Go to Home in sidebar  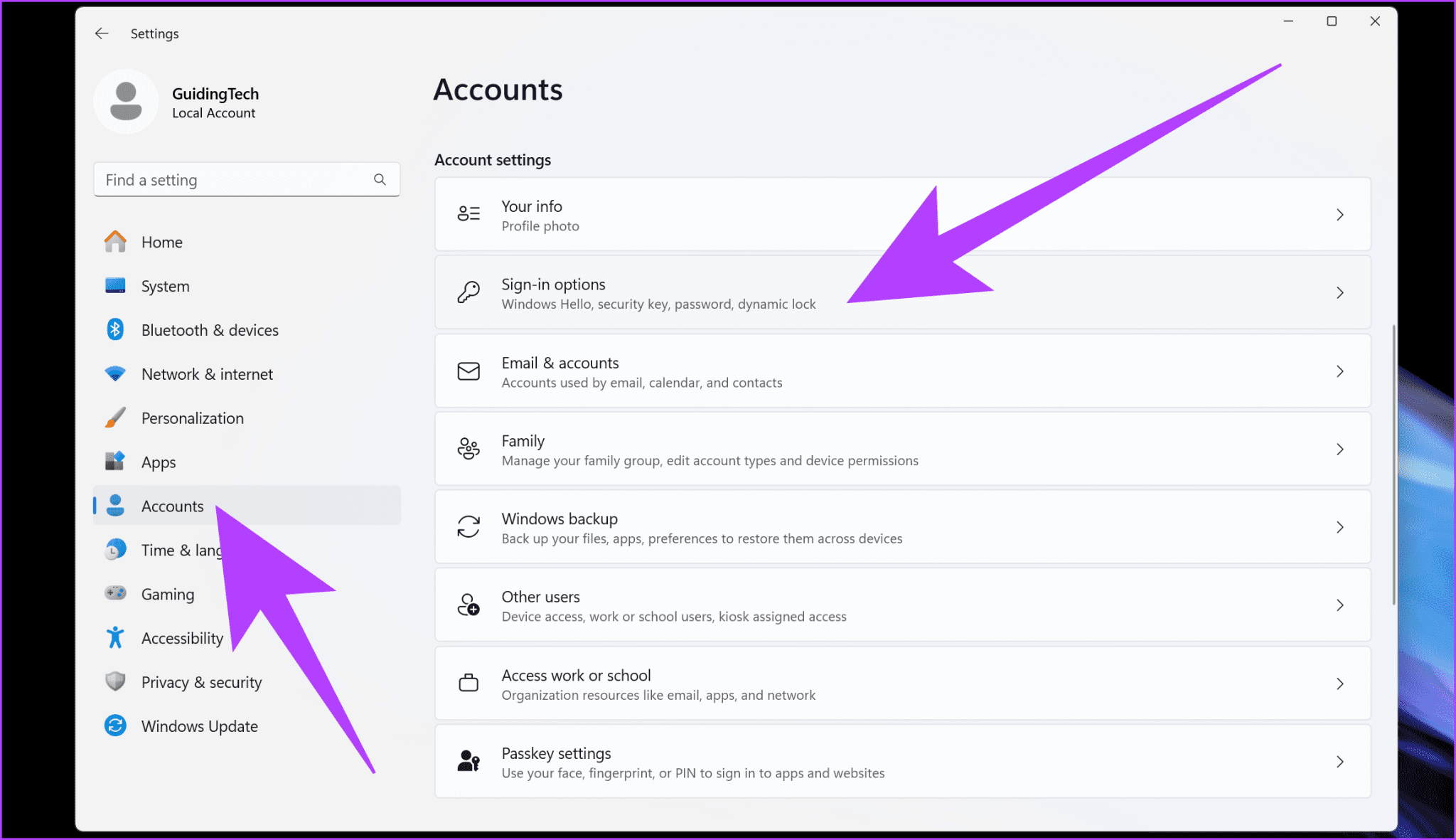pos(161,243)
